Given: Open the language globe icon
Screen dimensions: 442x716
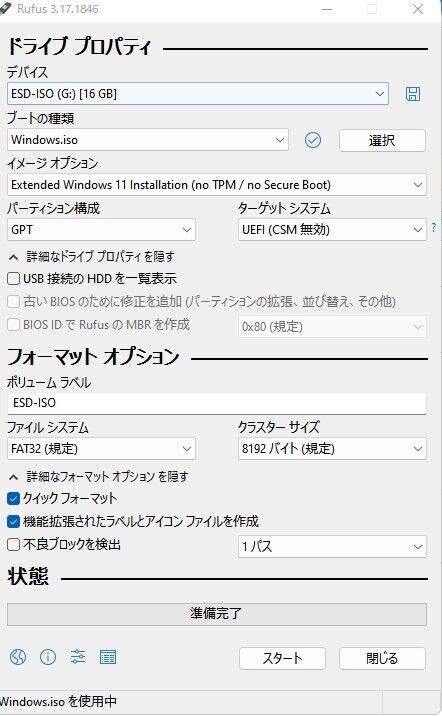Looking at the screenshot, I should pyautogui.click(x=18, y=658).
